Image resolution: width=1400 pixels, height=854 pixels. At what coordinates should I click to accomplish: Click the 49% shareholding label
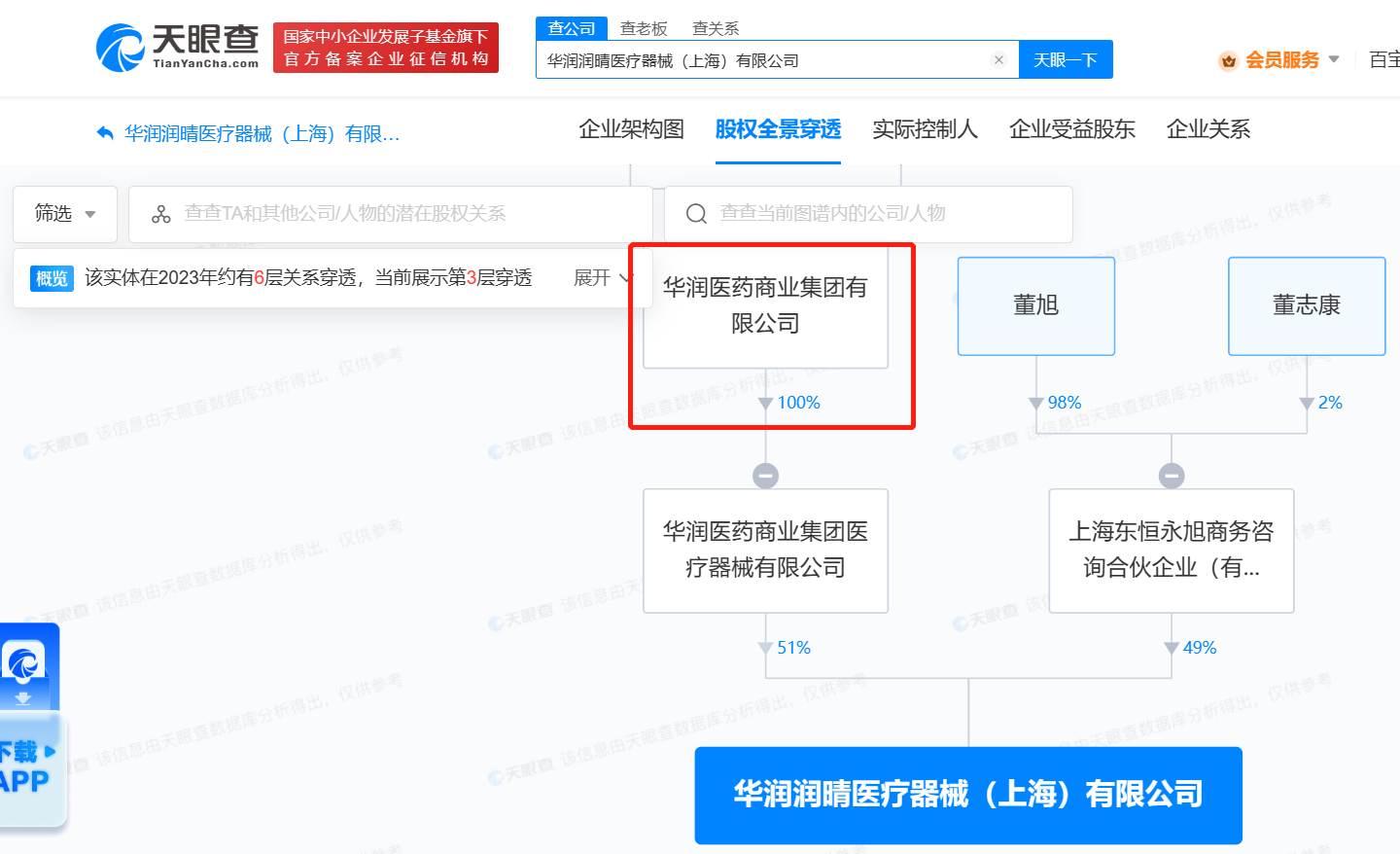coord(1200,648)
